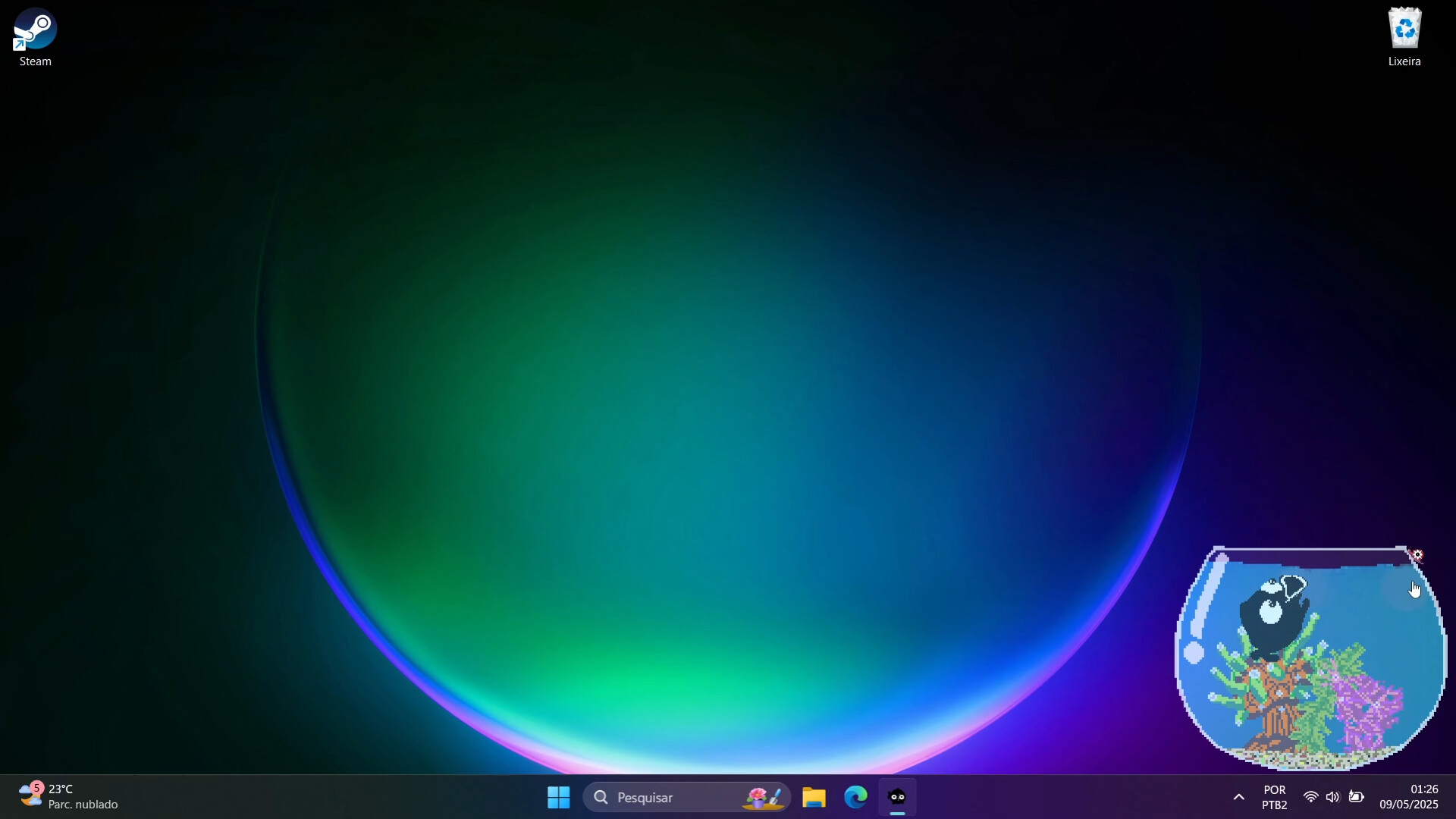
Task: Expand hidden system tray icons
Action: (x=1238, y=797)
